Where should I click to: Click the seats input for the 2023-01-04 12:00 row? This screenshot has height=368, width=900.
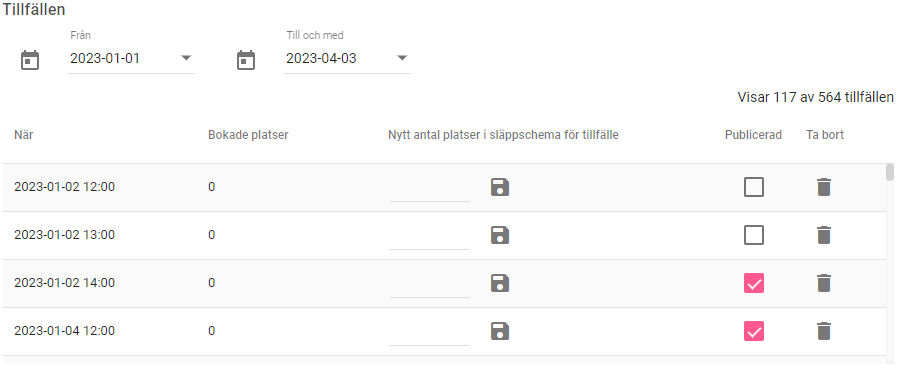coord(430,332)
